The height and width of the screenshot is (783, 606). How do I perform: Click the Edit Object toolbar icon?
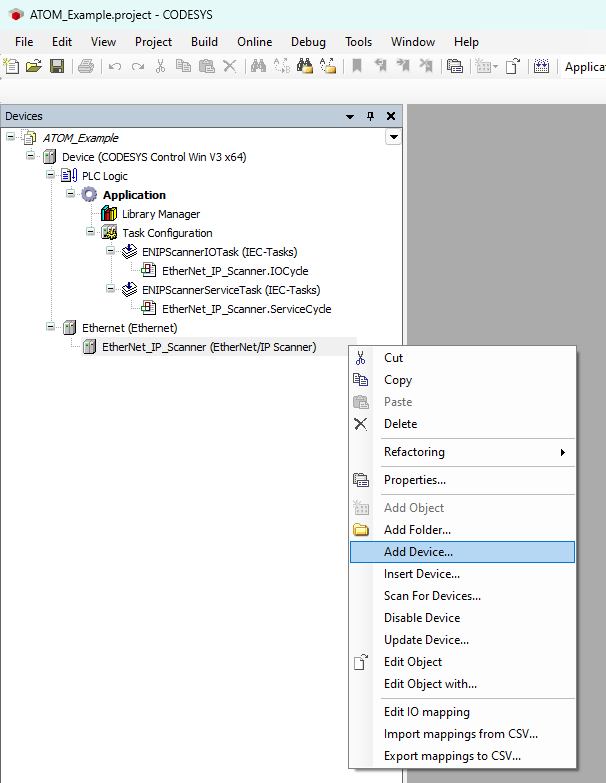point(513,66)
